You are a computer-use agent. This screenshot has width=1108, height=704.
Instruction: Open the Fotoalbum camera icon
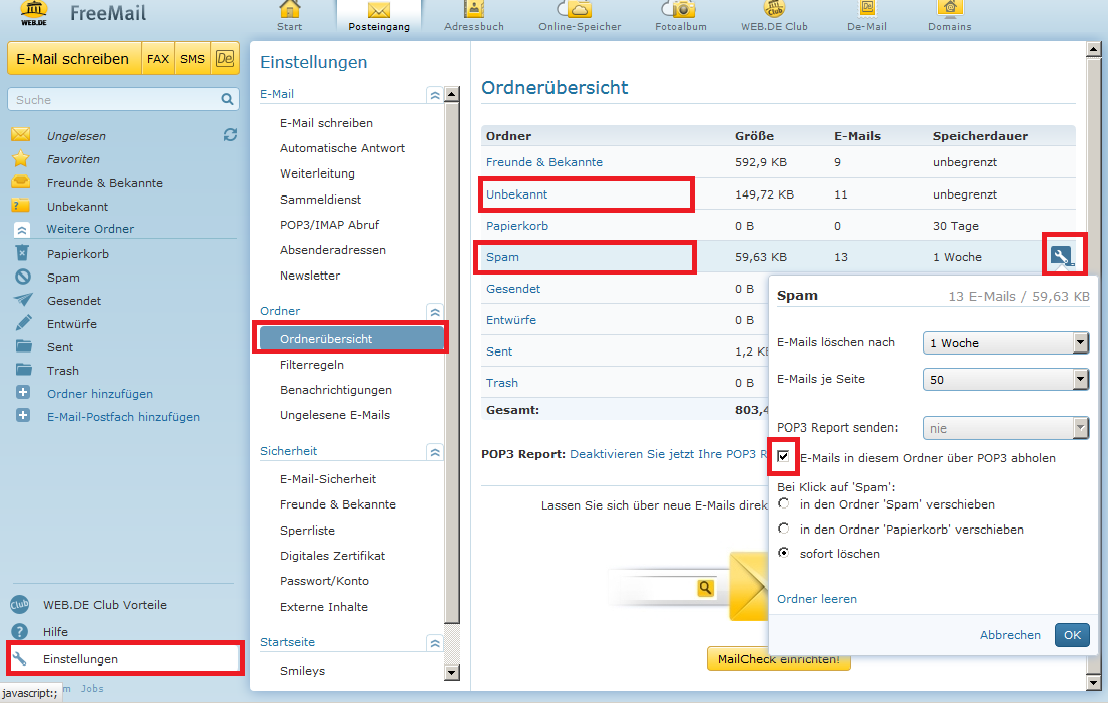tap(684, 10)
